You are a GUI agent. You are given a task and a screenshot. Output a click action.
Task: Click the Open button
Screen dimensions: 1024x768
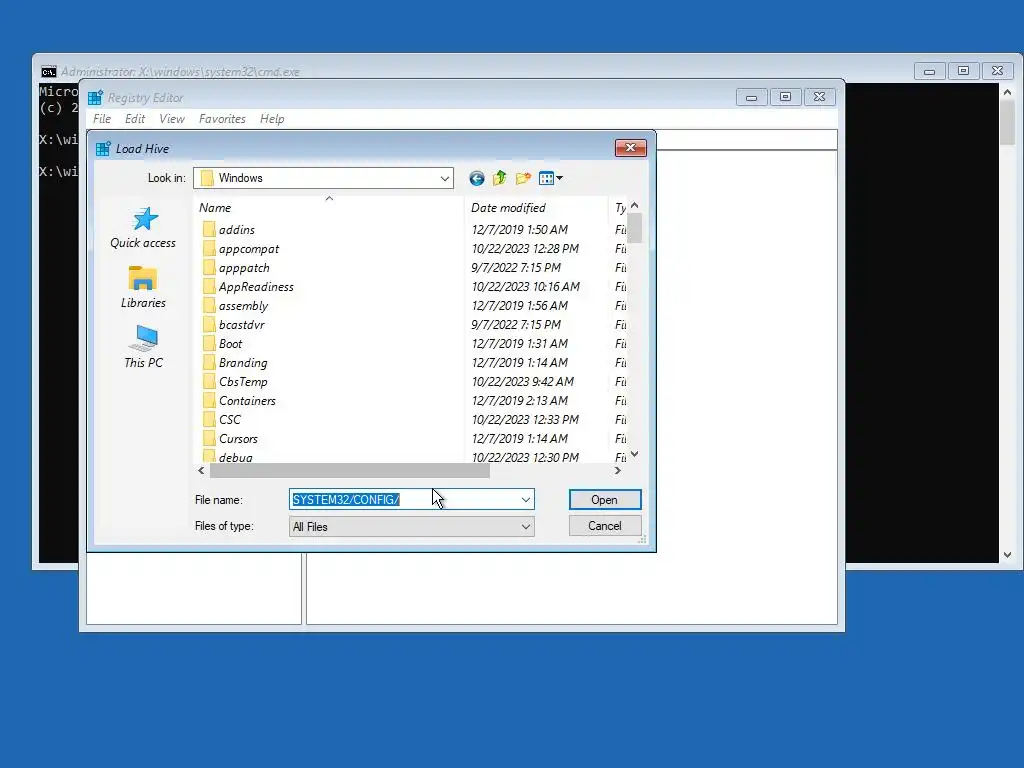605,500
